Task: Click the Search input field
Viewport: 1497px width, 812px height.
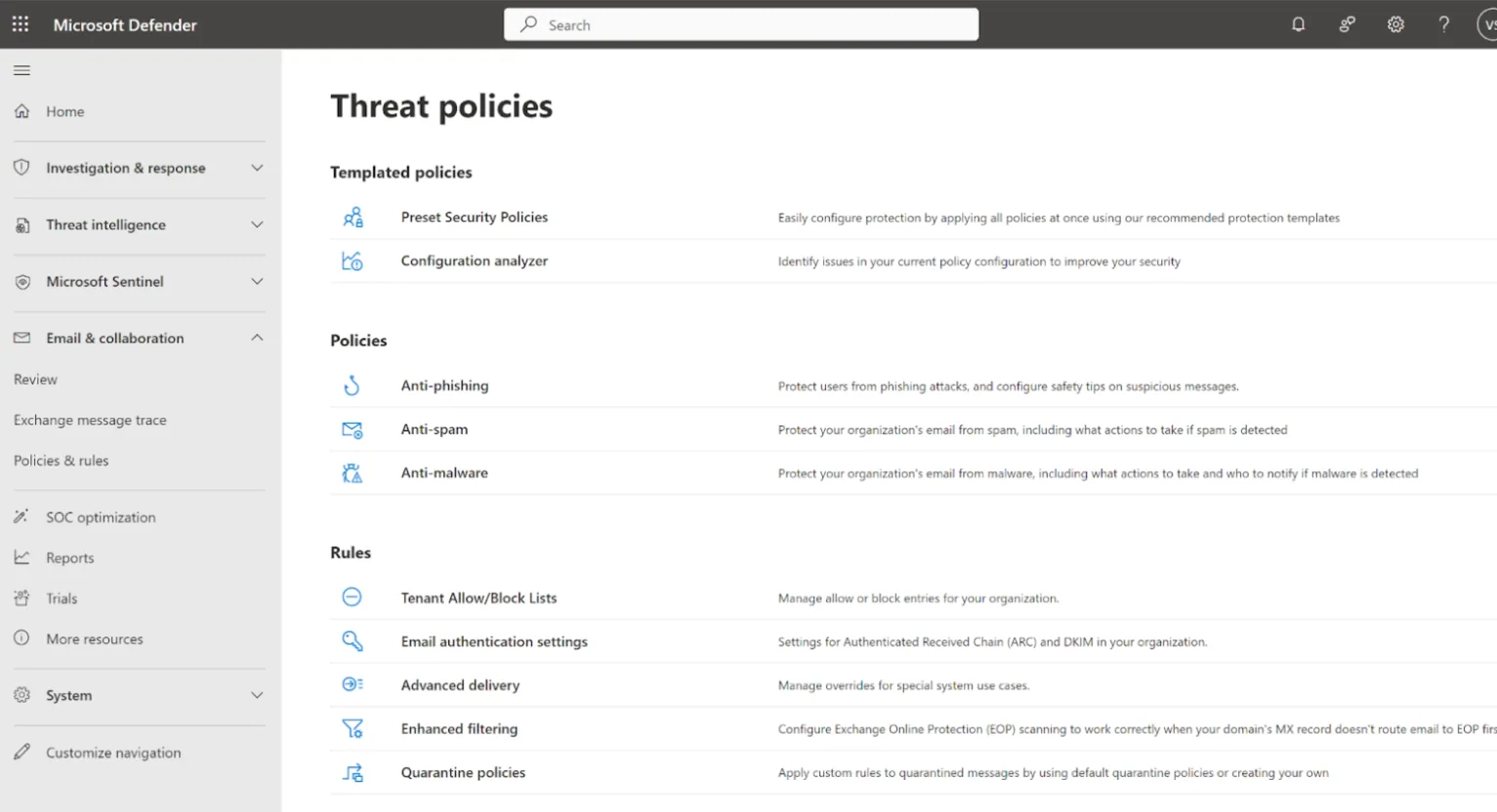Action: 741,24
